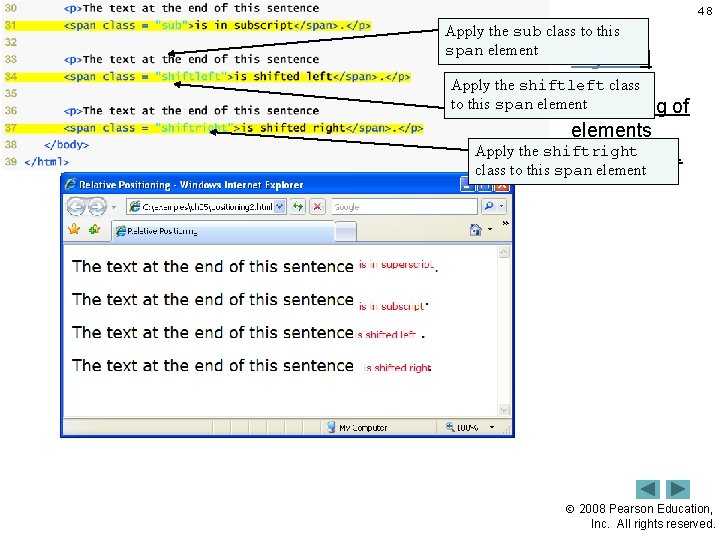Open Favorites Center star icon

(74, 229)
